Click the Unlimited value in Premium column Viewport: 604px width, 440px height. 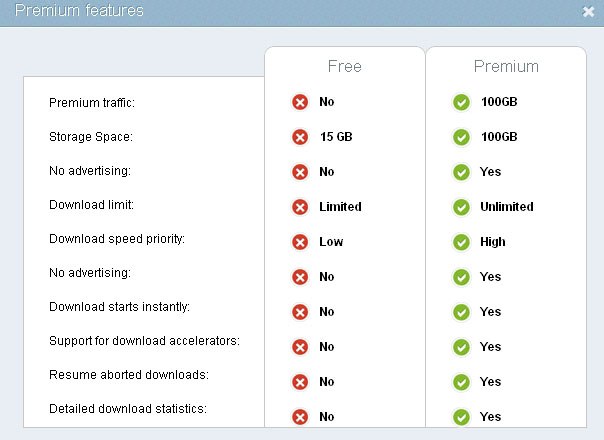[x=507, y=207]
